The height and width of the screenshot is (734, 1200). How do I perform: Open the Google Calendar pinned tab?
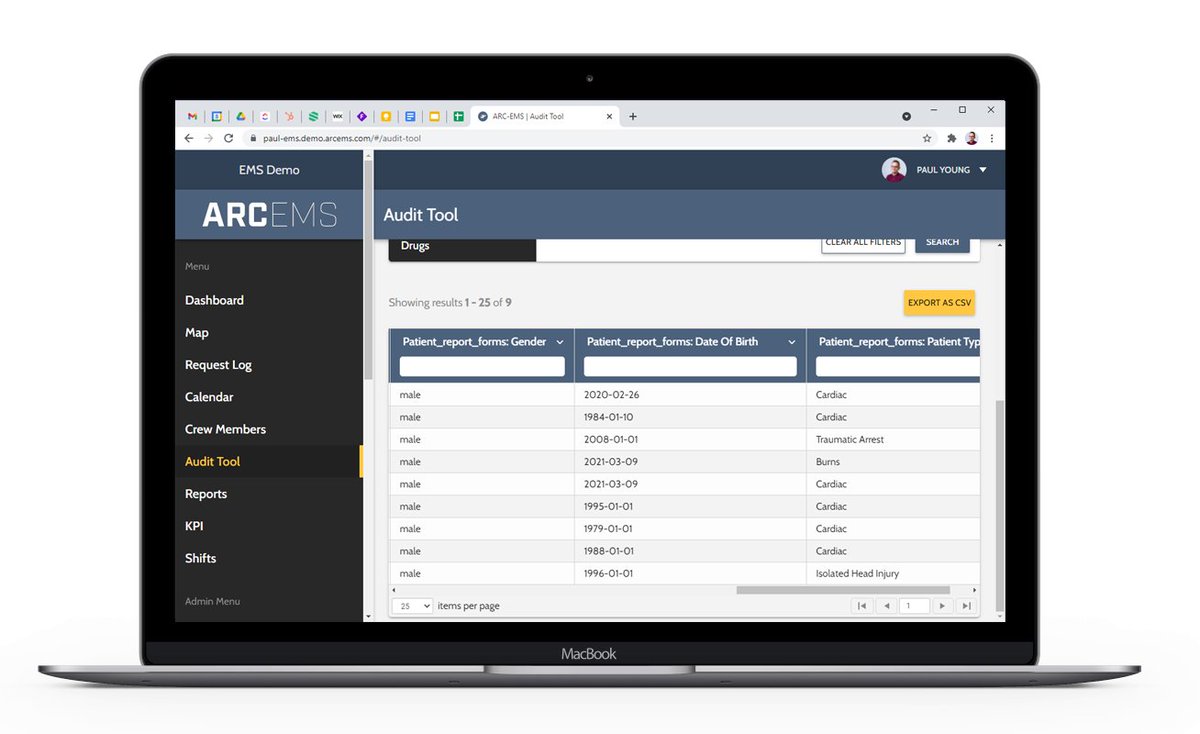pyautogui.click(x=216, y=116)
